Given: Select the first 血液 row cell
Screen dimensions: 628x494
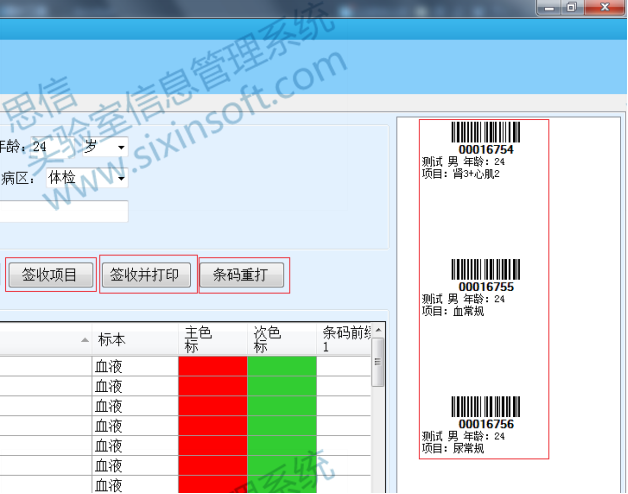Looking at the screenshot, I should [135, 366].
